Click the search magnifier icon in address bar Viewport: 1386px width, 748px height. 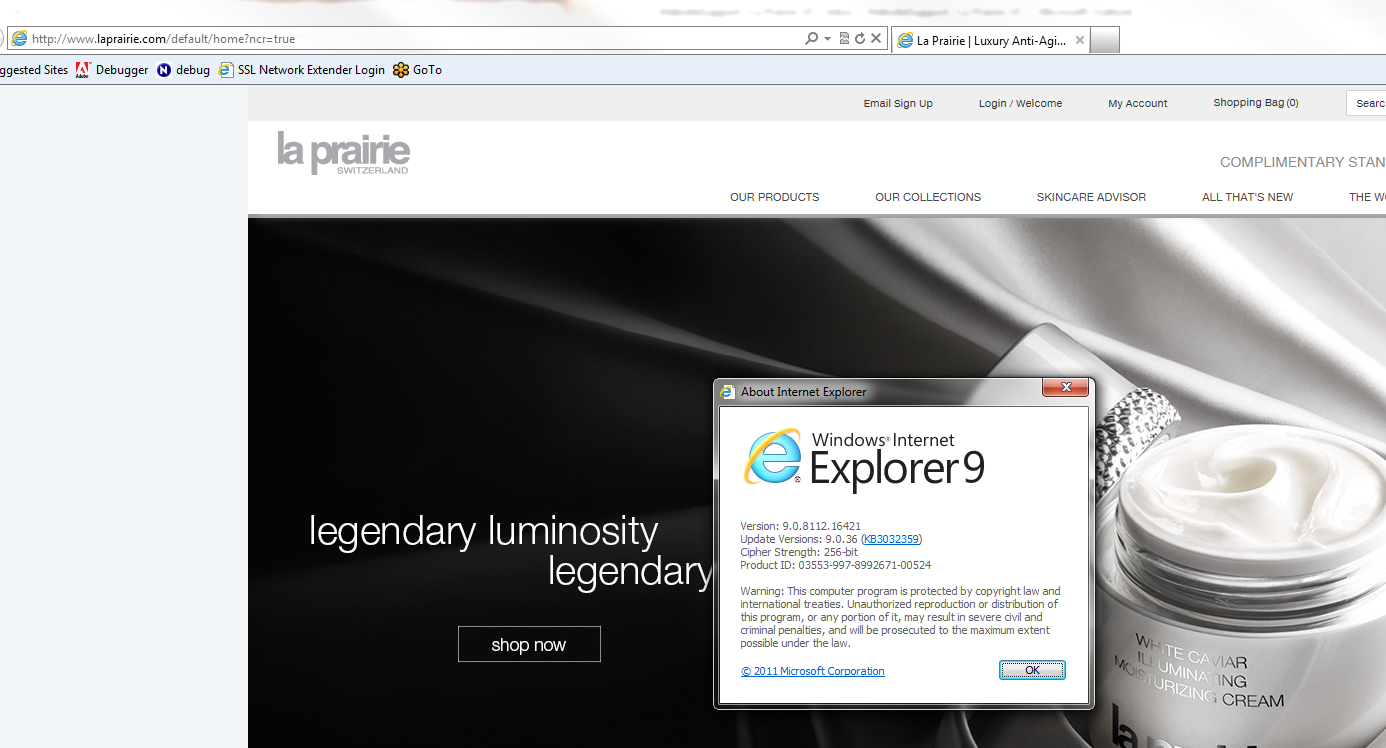point(811,39)
